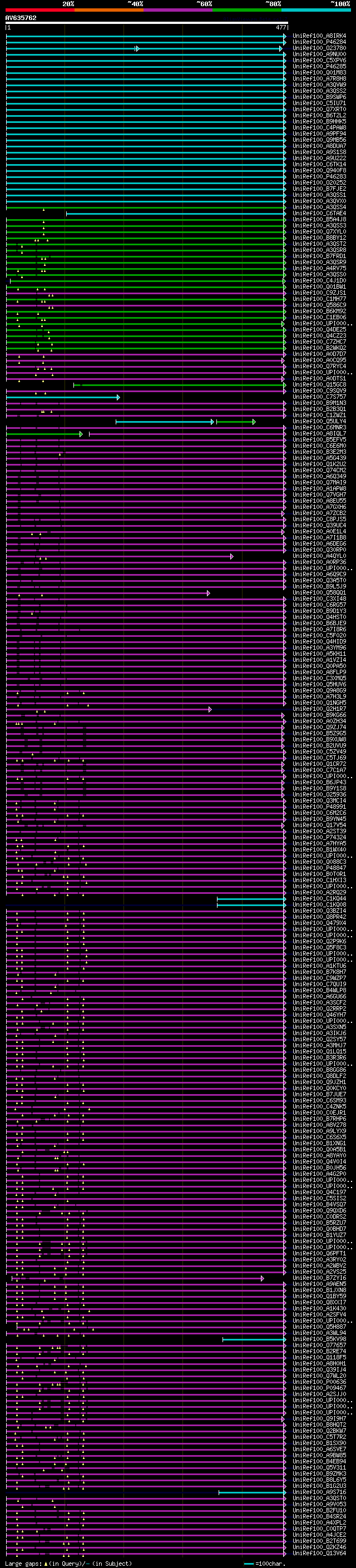The width and height of the screenshot is (356, 1568).
Task: Select label UniRef100_B2WKQ2
Action: tap(319, 348)
